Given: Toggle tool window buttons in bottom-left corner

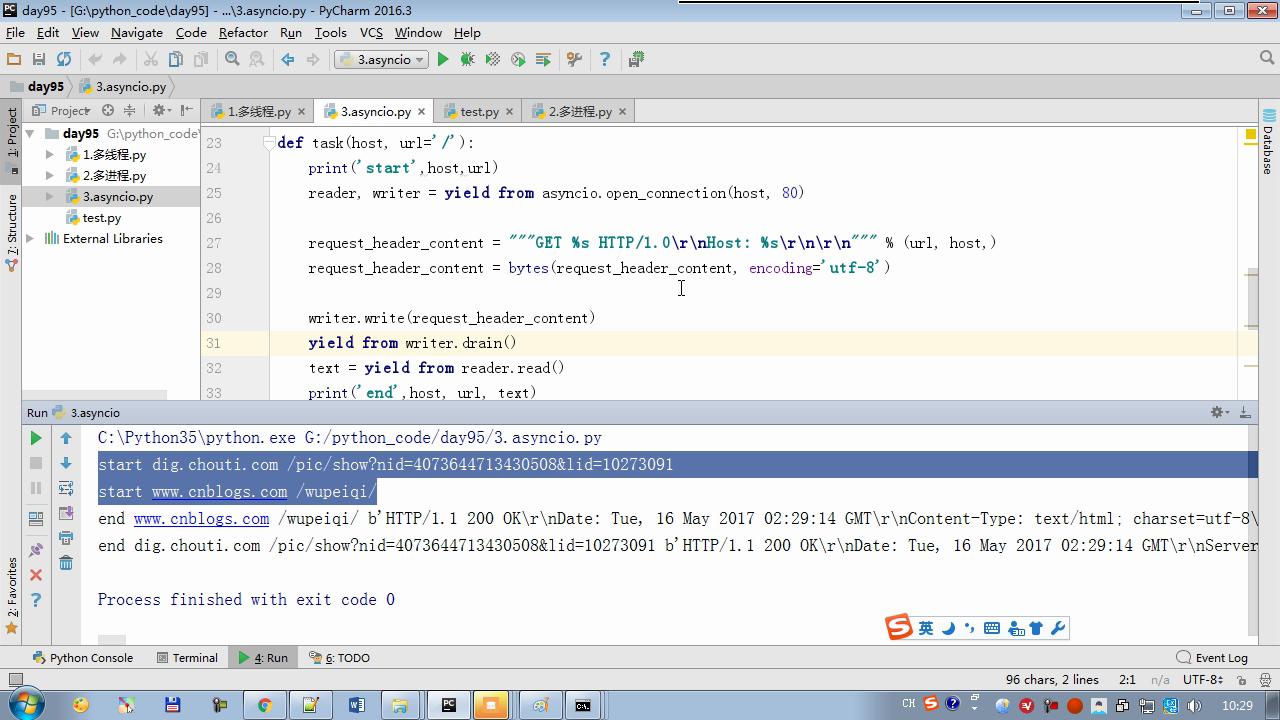Looking at the screenshot, I should pyautogui.click(x=15, y=679).
